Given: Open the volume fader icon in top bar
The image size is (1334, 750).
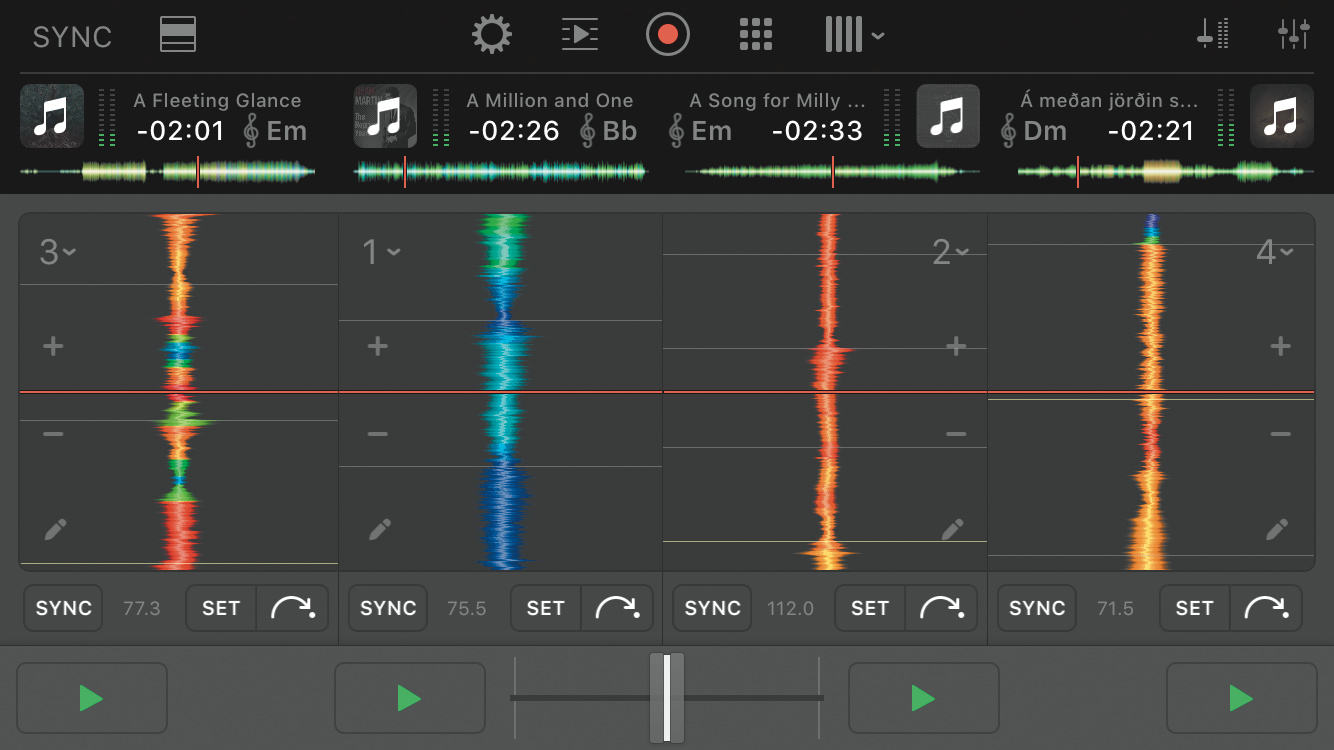Looking at the screenshot, I should click(x=1212, y=35).
